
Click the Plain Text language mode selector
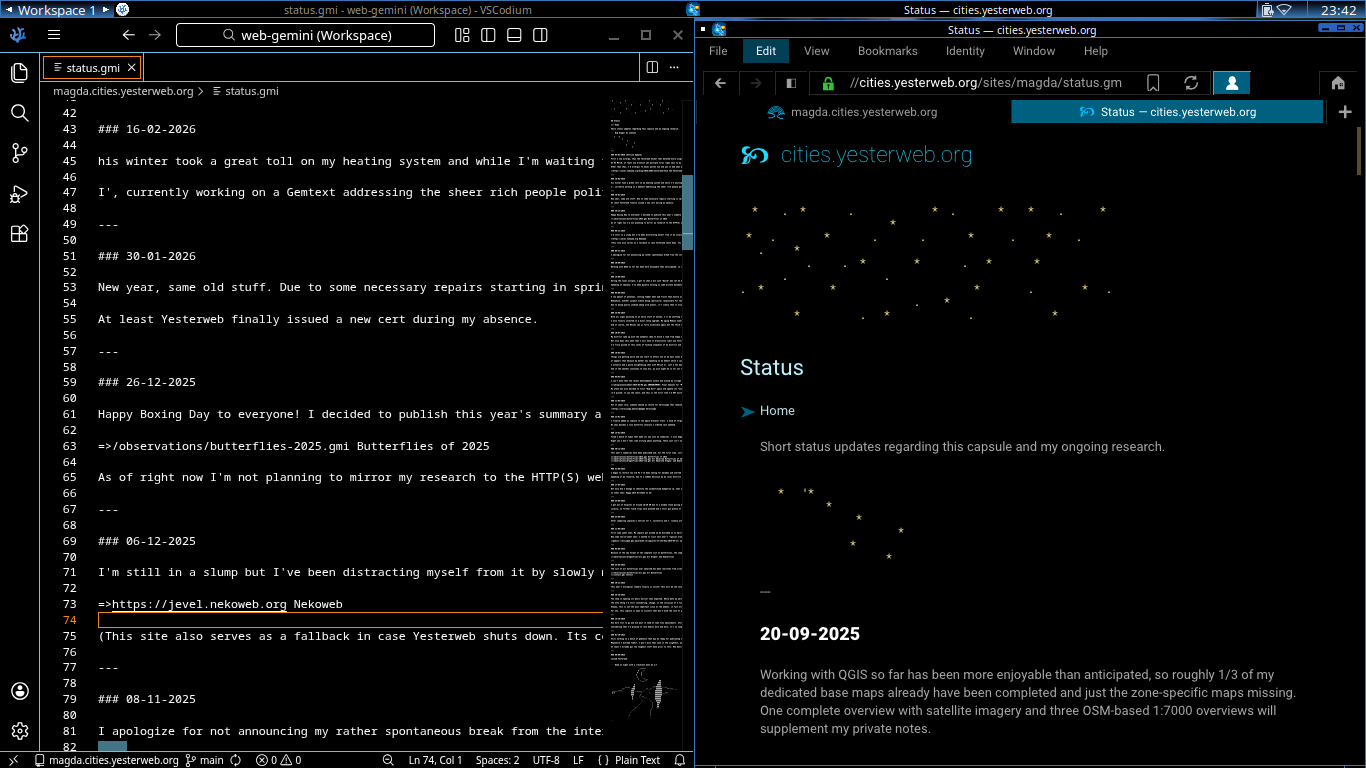(x=638, y=759)
